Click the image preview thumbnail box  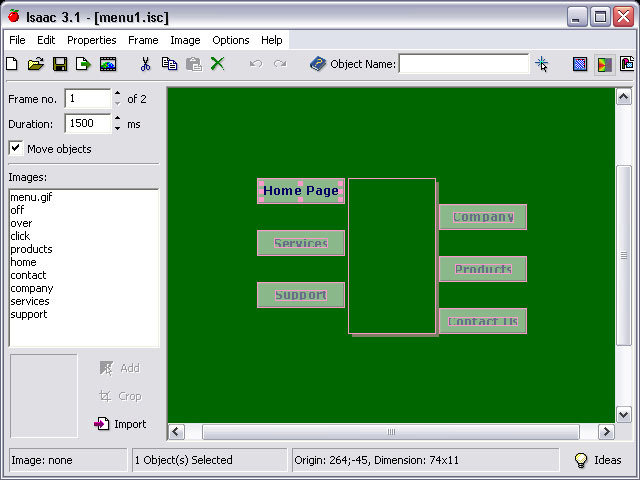coord(44,396)
